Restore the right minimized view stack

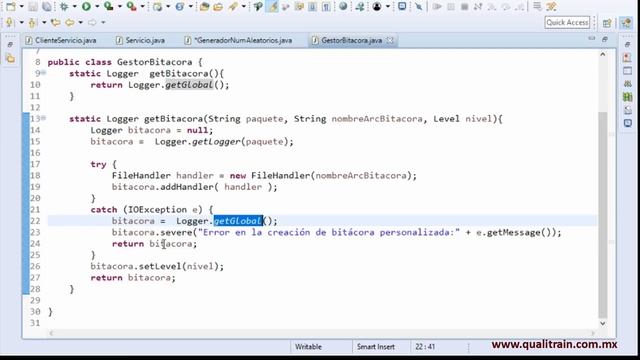[628, 44]
